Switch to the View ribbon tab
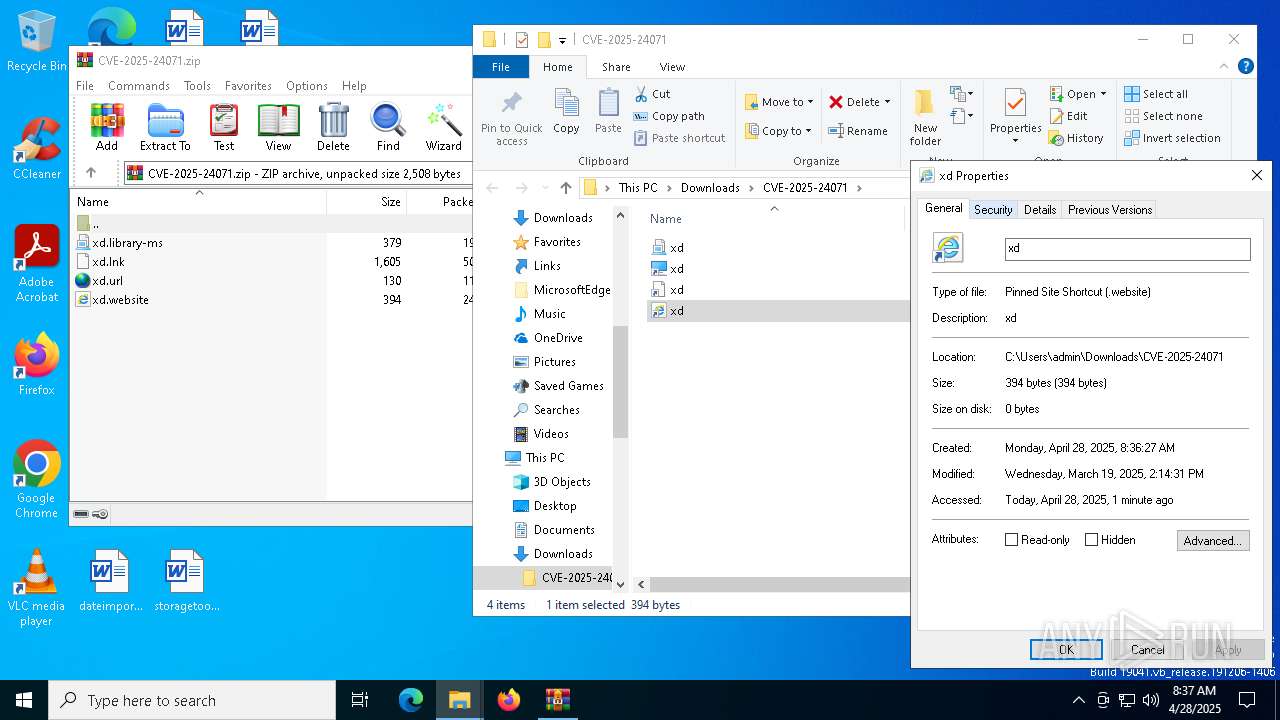Viewport: 1280px width, 720px height. click(672, 67)
